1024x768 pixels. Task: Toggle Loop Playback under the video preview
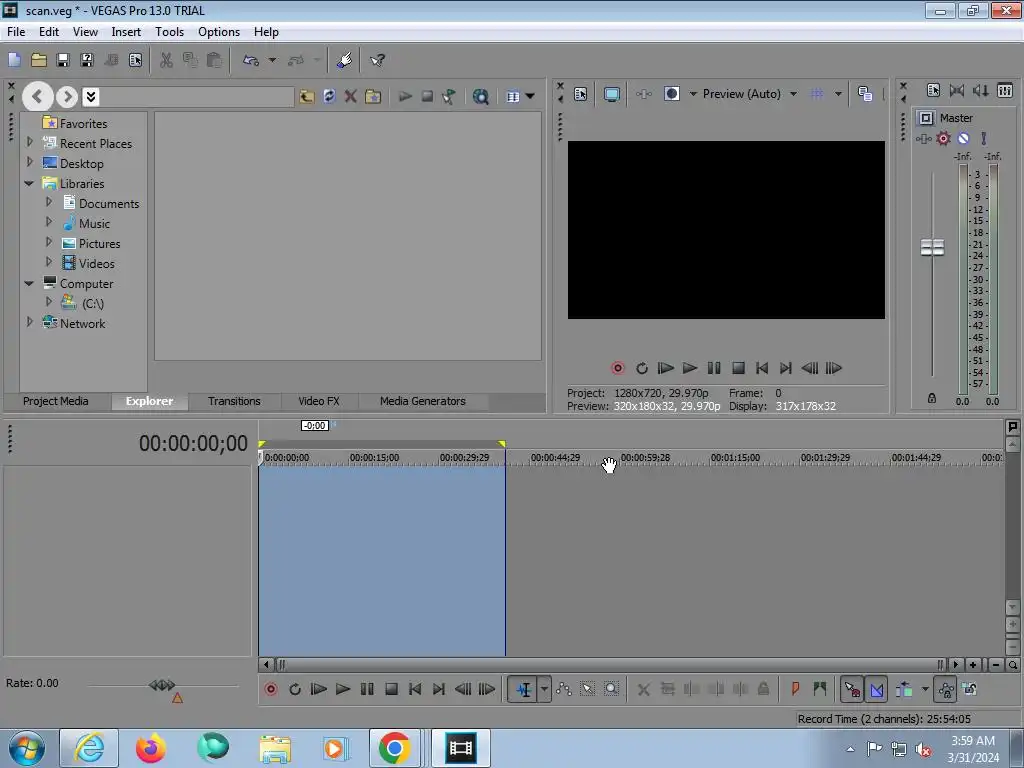(641, 368)
